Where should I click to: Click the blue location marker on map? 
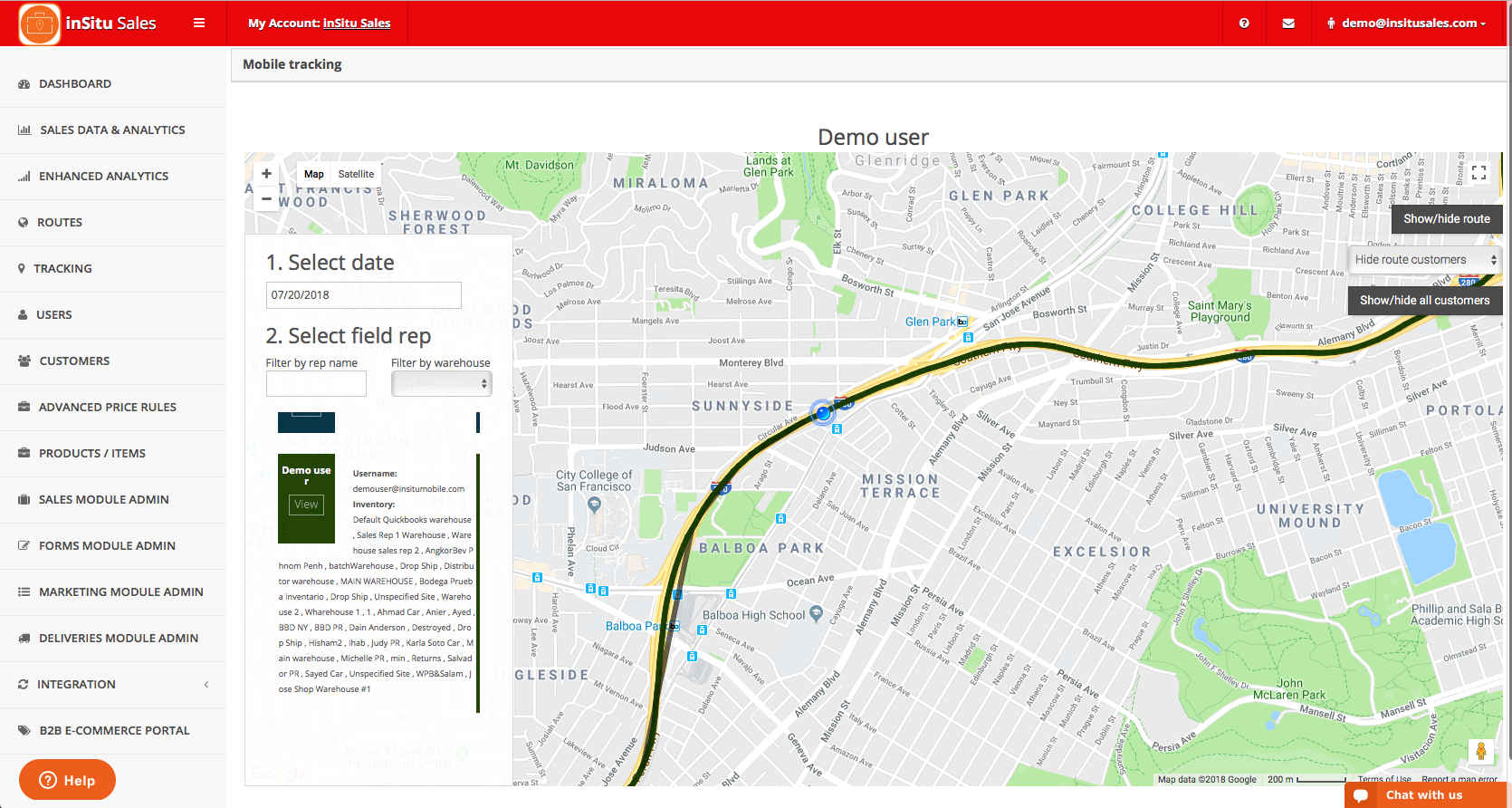[x=822, y=413]
